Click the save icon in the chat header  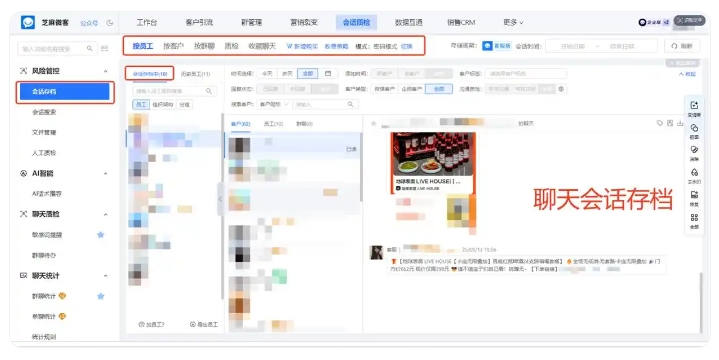coord(670,123)
